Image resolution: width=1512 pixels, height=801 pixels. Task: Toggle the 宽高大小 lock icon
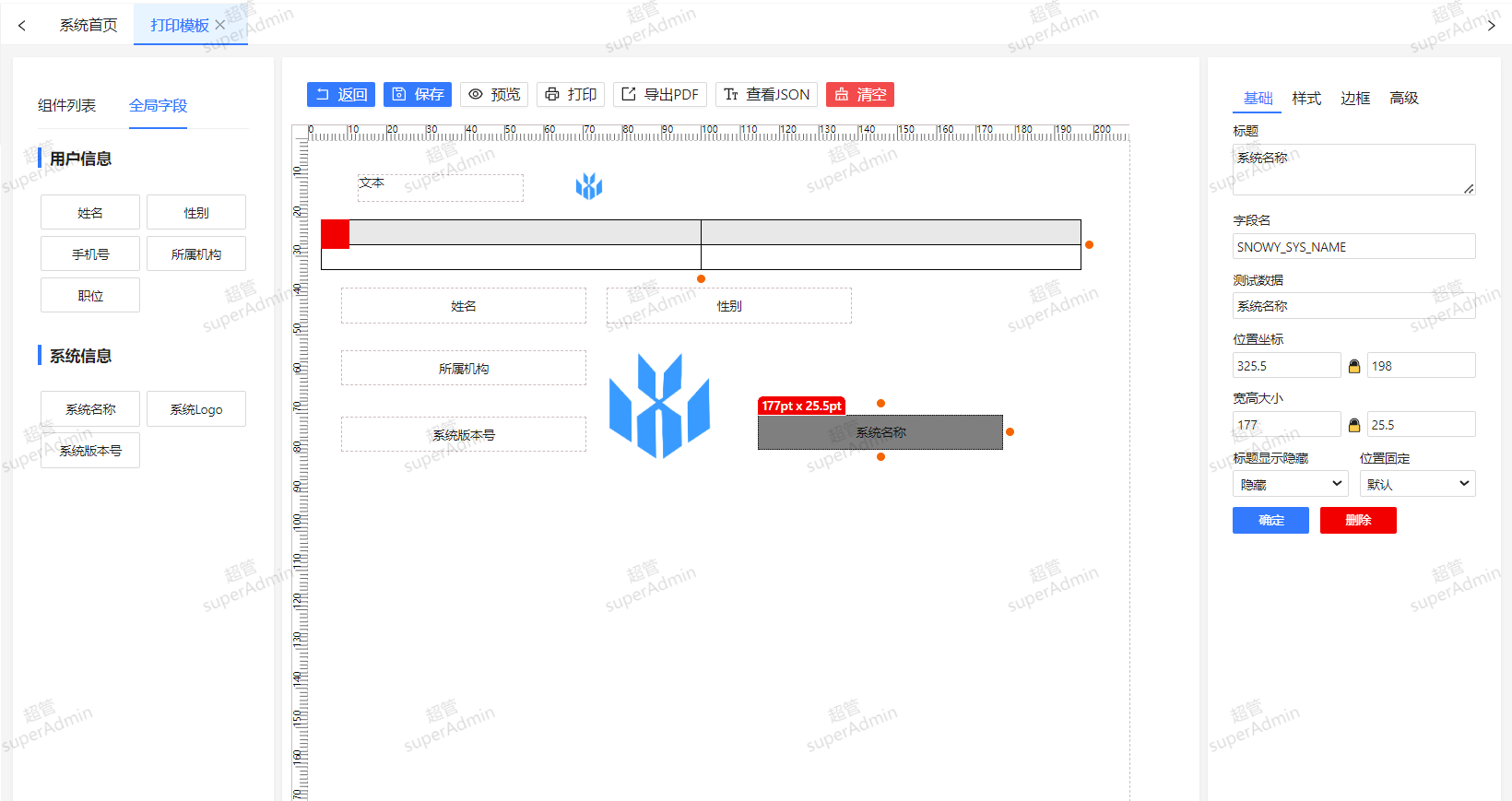(x=1354, y=425)
